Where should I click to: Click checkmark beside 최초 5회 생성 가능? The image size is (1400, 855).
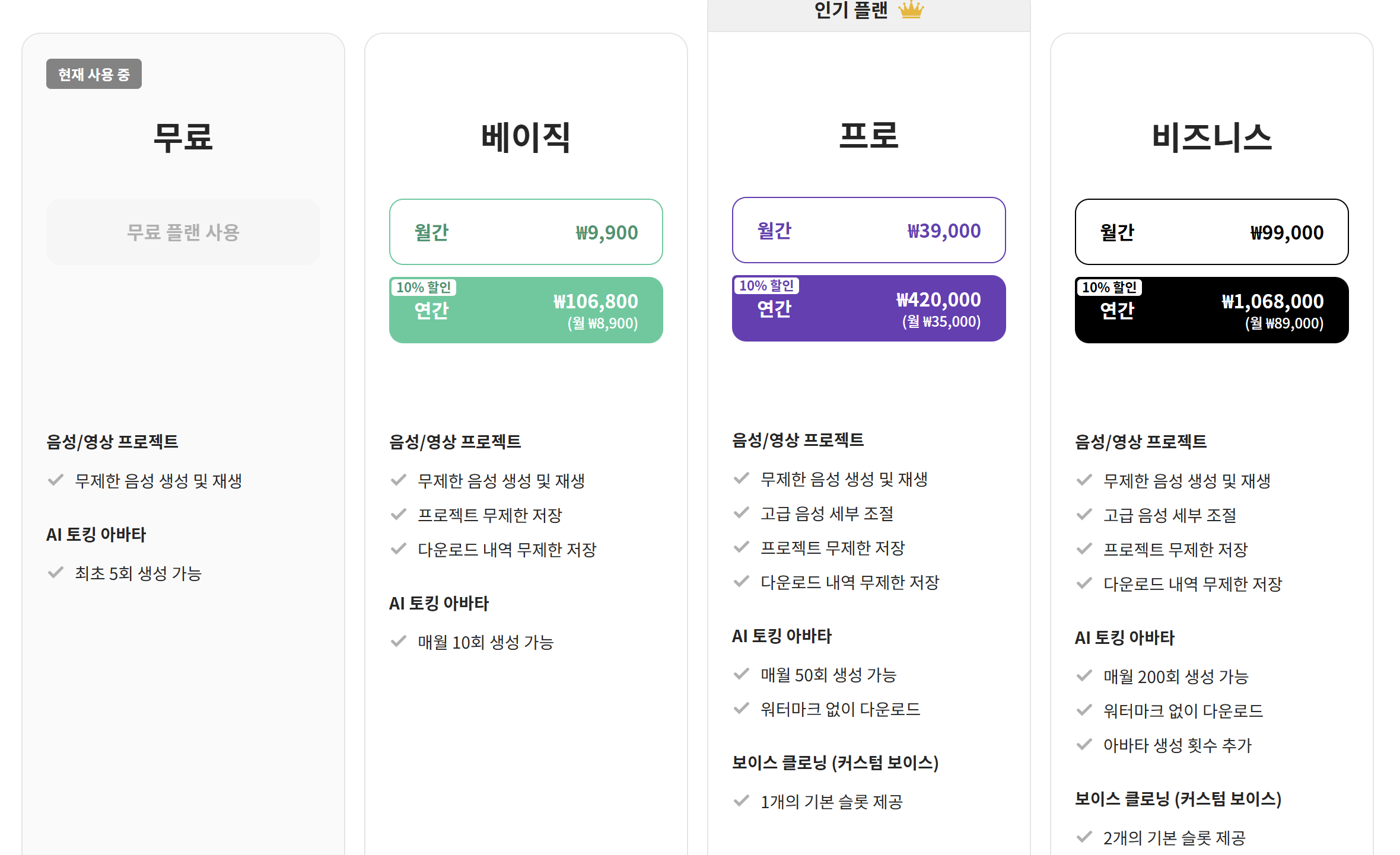pyautogui.click(x=56, y=572)
